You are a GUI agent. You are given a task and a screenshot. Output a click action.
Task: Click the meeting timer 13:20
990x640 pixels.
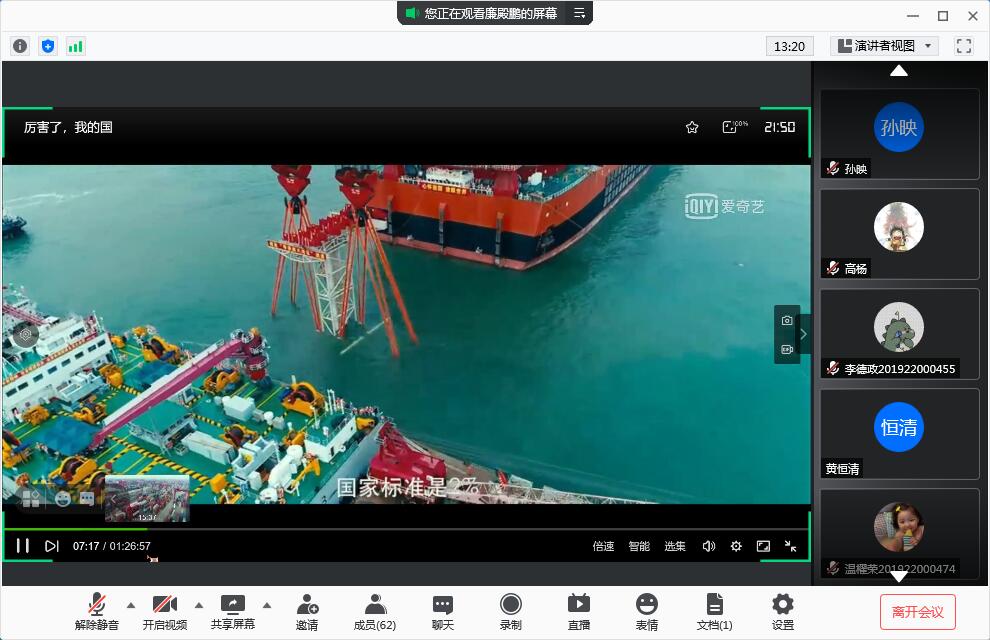(789, 46)
